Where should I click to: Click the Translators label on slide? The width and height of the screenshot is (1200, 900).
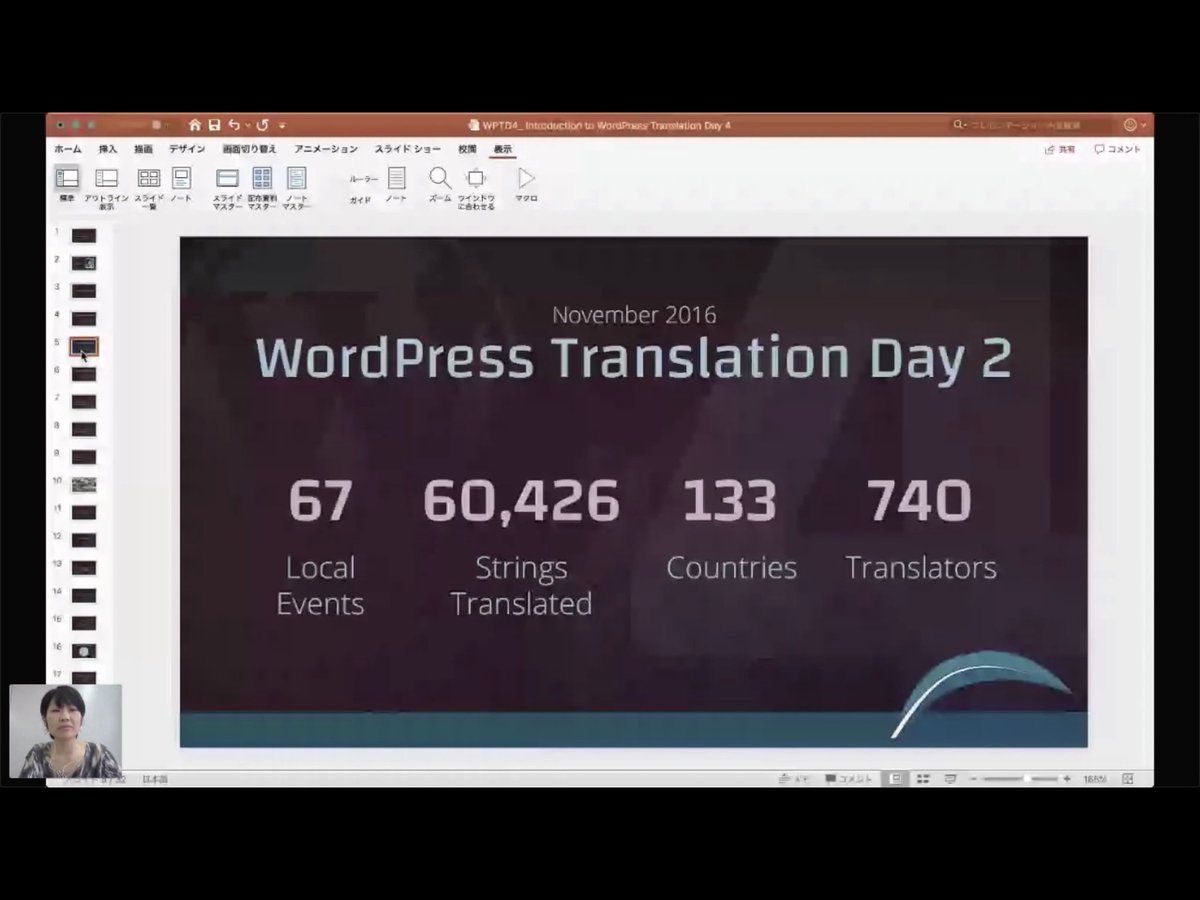pyautogui.click(x=921, y=568)
